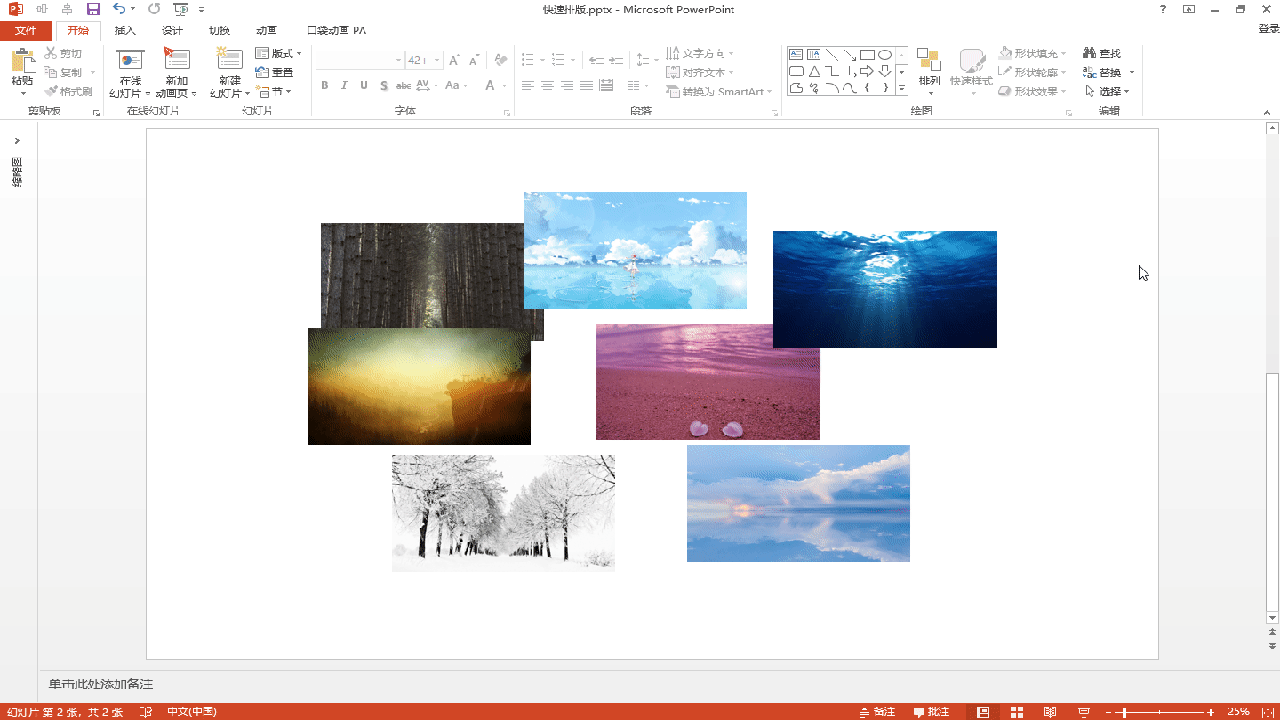Open the Section (节) dropdown

[274, 91]
